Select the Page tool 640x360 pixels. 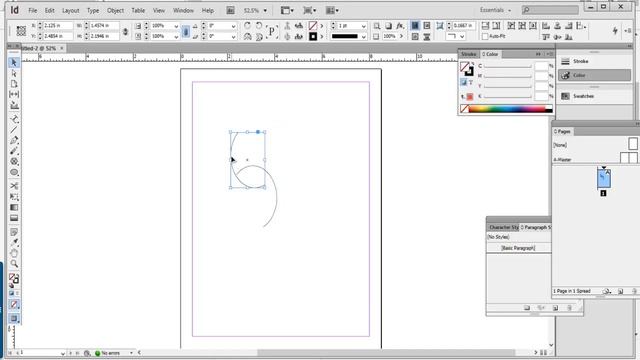tap(14, 84)
